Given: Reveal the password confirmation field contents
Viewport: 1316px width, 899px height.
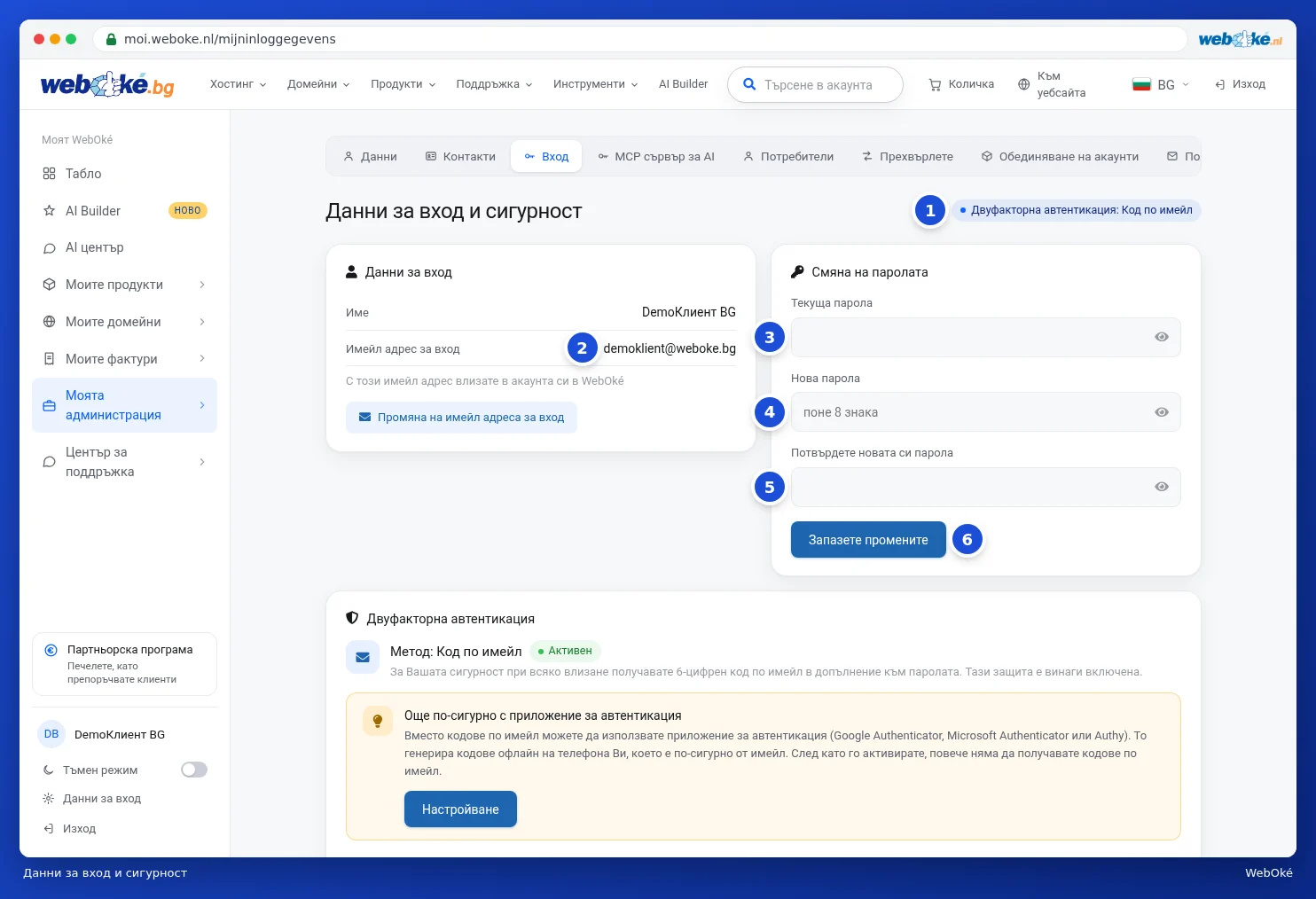Looking at the screenshot, I should pyautogui.click(x=1162, y=487).
